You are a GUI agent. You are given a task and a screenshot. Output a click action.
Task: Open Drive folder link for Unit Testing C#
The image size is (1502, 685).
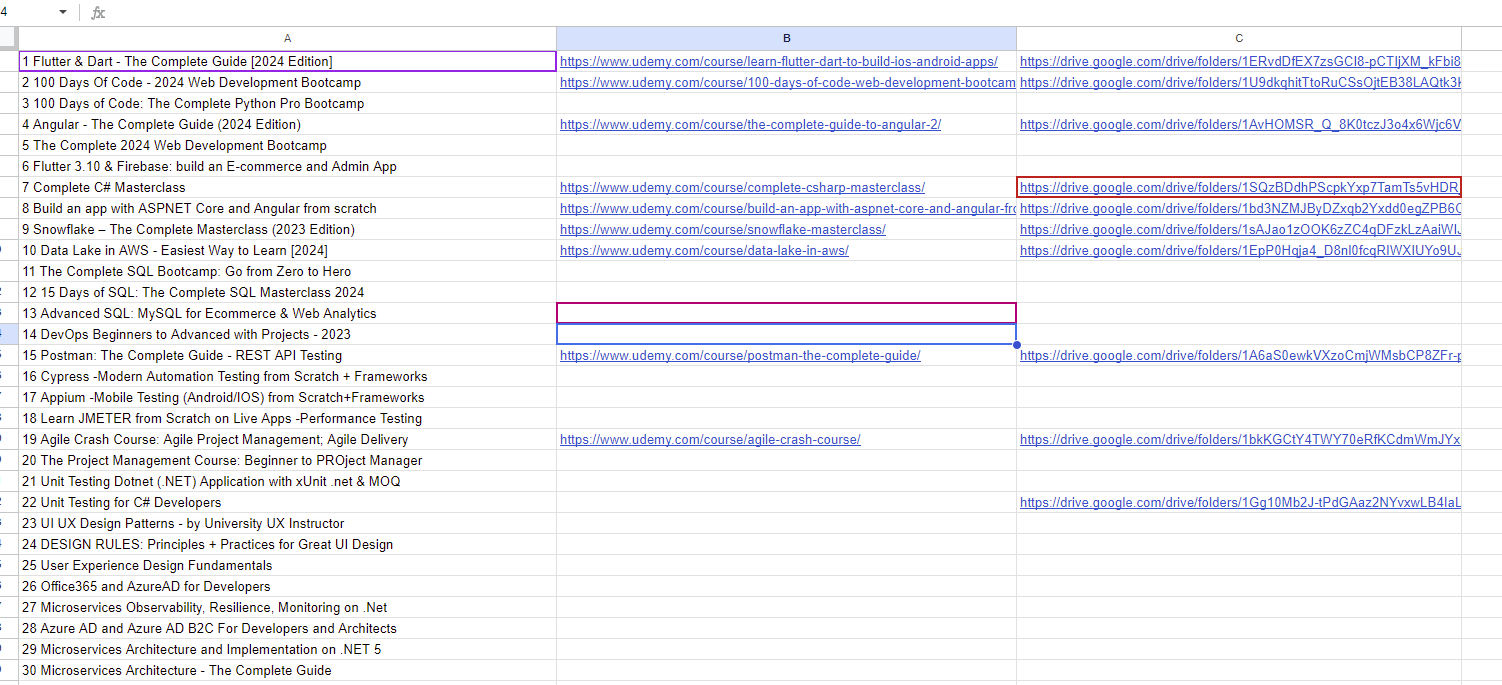coord(1239,503)
